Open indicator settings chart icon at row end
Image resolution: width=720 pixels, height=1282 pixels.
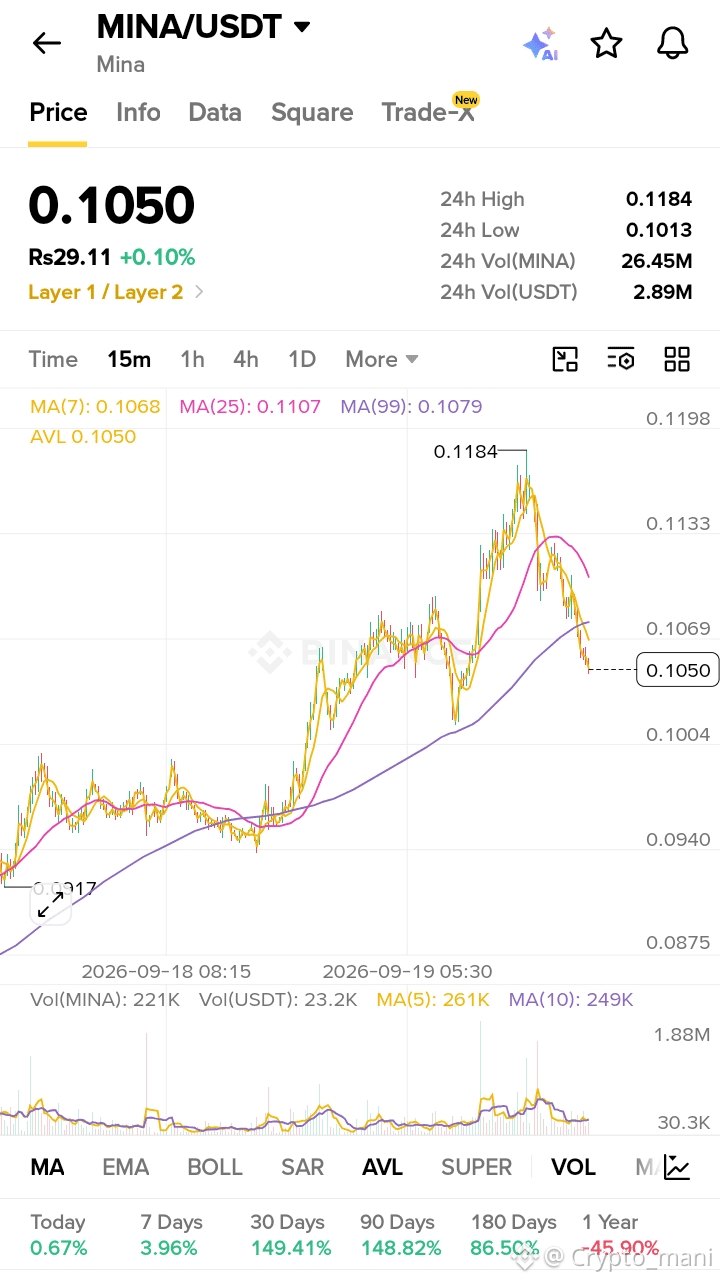[677, 1167]
